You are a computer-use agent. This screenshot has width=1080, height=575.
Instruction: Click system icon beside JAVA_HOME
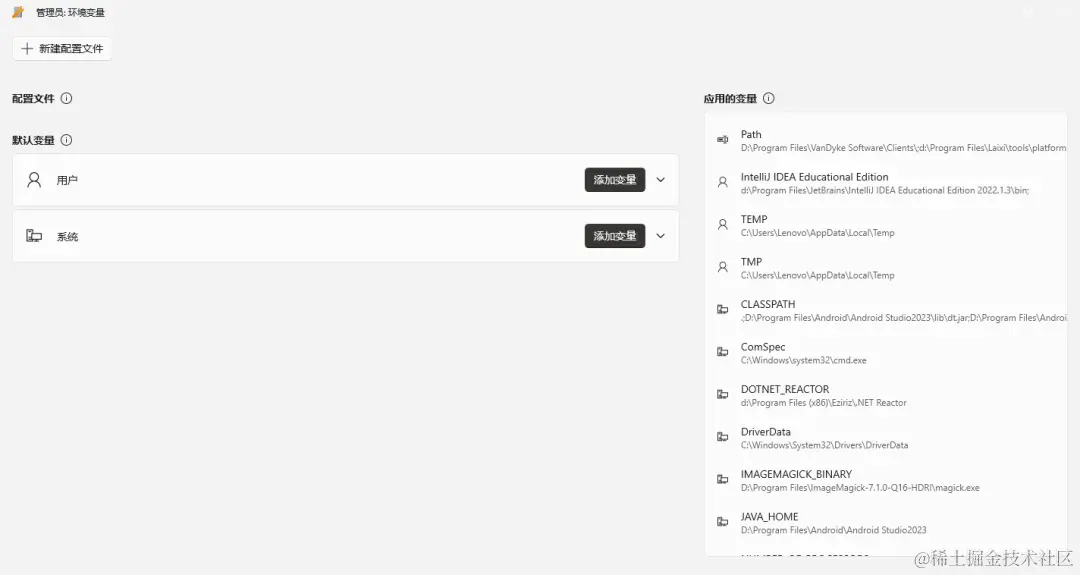(x=723, y=522)
